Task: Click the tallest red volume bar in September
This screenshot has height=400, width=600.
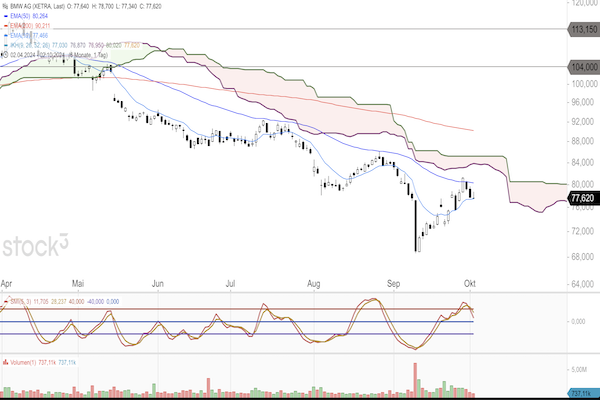Action: tap(415, 380)
